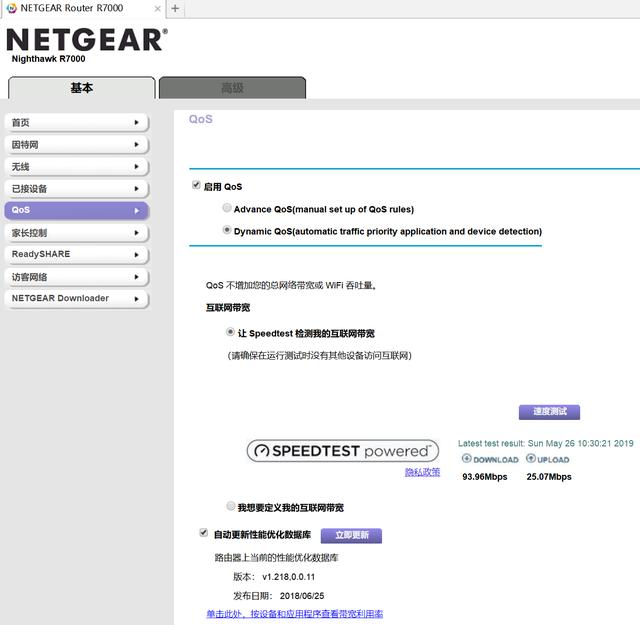This screenshot has width=640, height=625.
Task: Open the 家长控制 menu item
Action: click(76, 233)
